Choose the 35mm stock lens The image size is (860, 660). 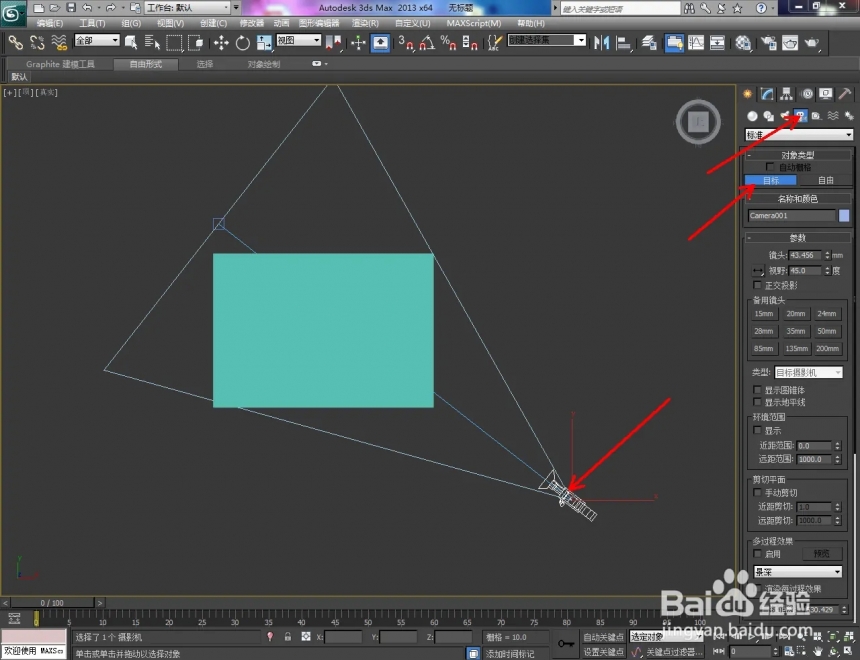click(795, 331)
